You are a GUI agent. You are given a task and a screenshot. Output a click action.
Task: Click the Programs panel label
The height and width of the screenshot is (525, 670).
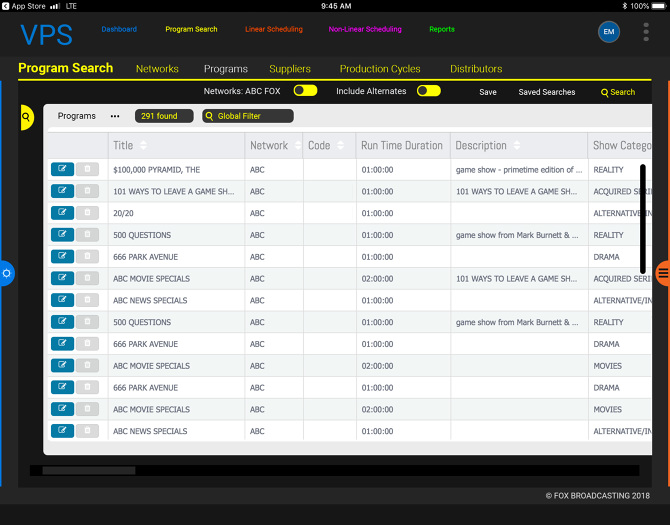tap(76, 116)
